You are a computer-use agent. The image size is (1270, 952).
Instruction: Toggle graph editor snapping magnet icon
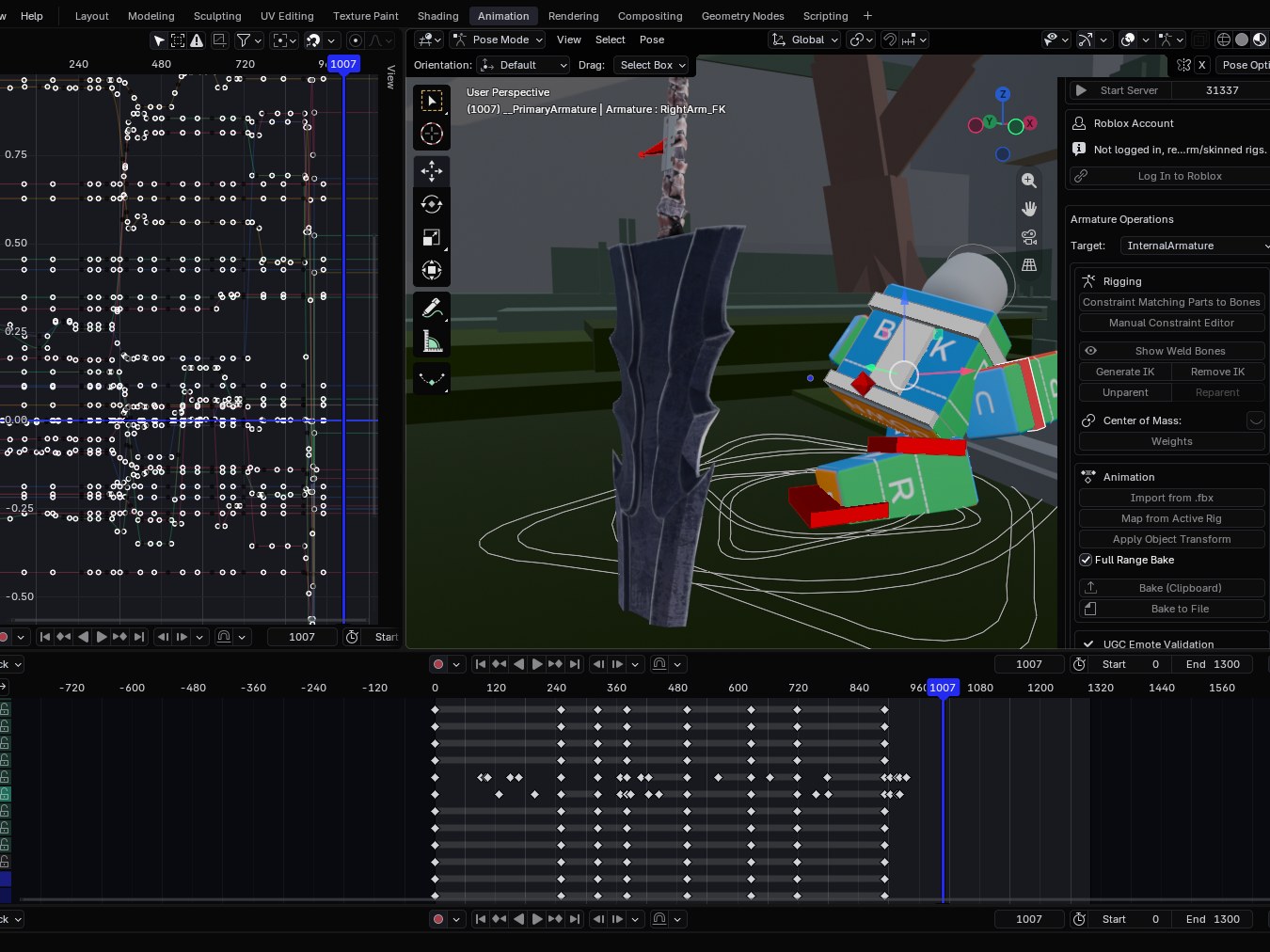[x=313, y=40]
